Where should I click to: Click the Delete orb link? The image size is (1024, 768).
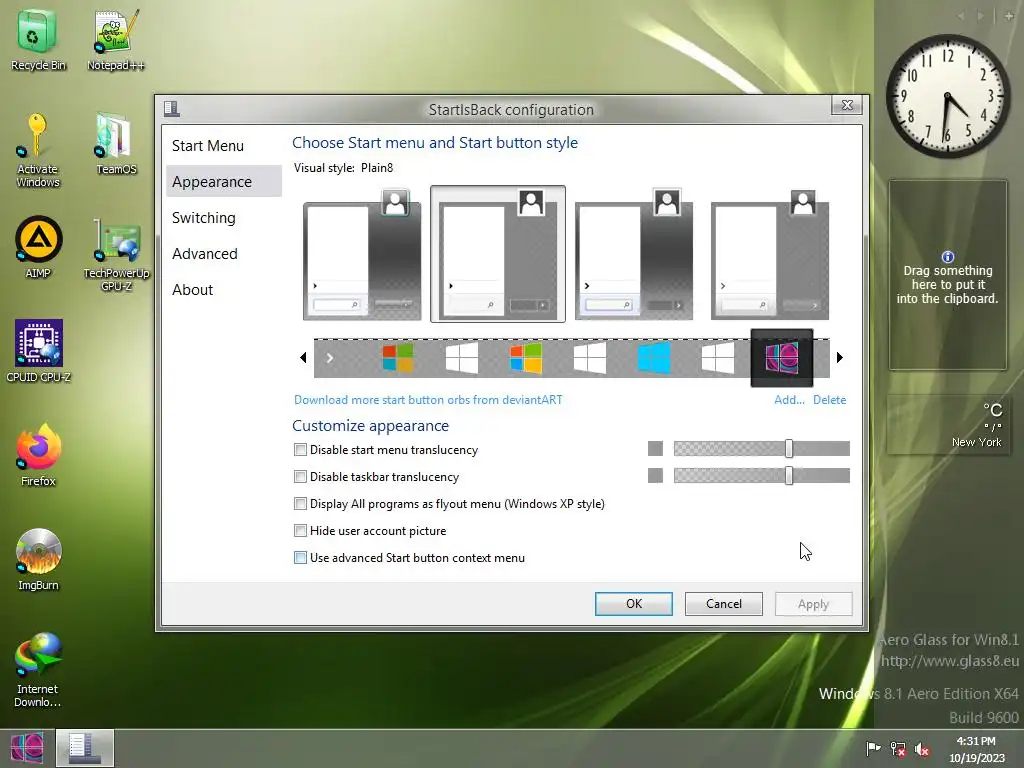(829, 400)
